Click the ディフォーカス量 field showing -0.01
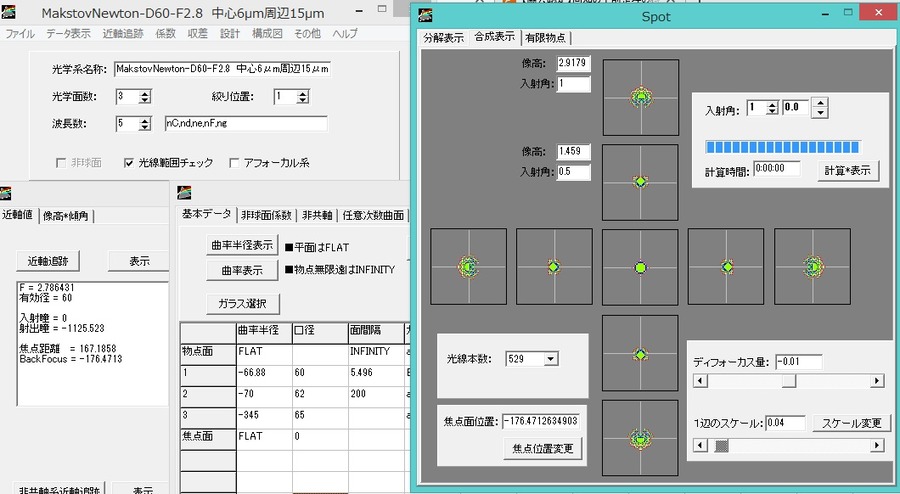Viewport: 900px width, 494px height. click(798, 361)
